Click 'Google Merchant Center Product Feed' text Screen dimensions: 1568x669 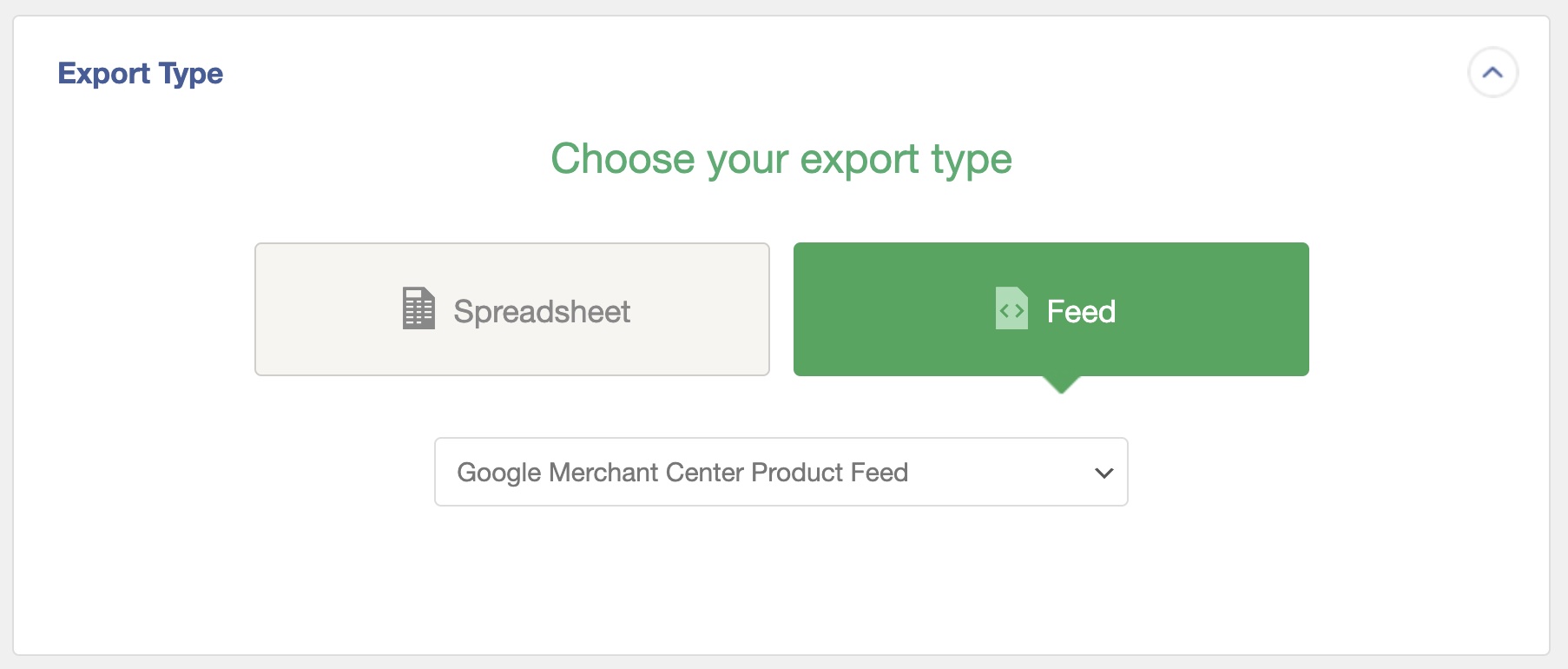[682, 473]
